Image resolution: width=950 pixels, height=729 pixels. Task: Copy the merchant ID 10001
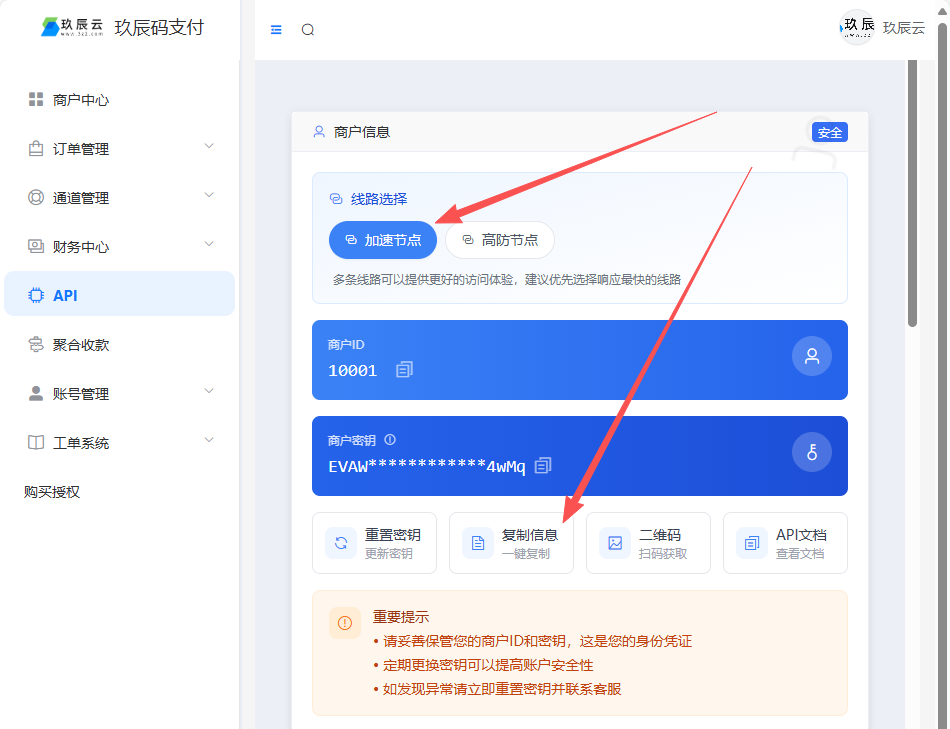[x=404, y=370]
